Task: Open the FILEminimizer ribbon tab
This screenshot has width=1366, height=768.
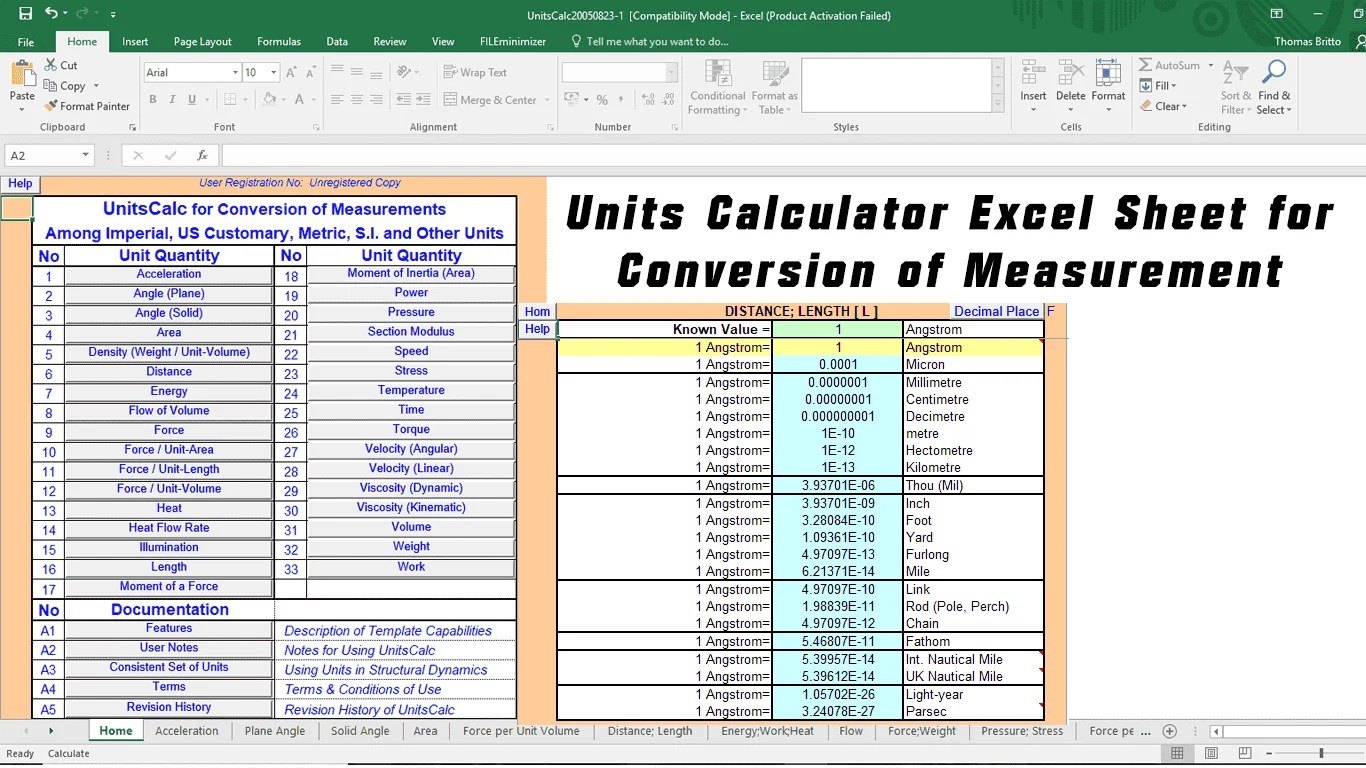Action: 513,42
